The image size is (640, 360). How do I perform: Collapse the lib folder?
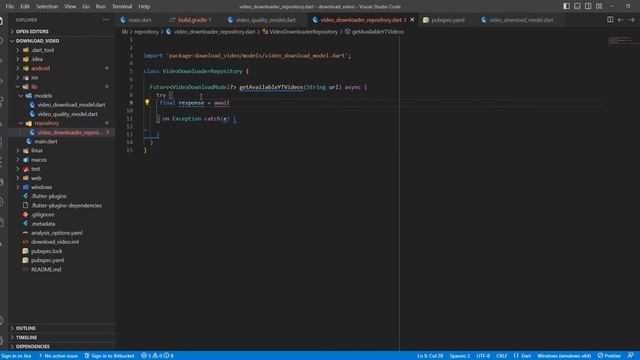34,87
